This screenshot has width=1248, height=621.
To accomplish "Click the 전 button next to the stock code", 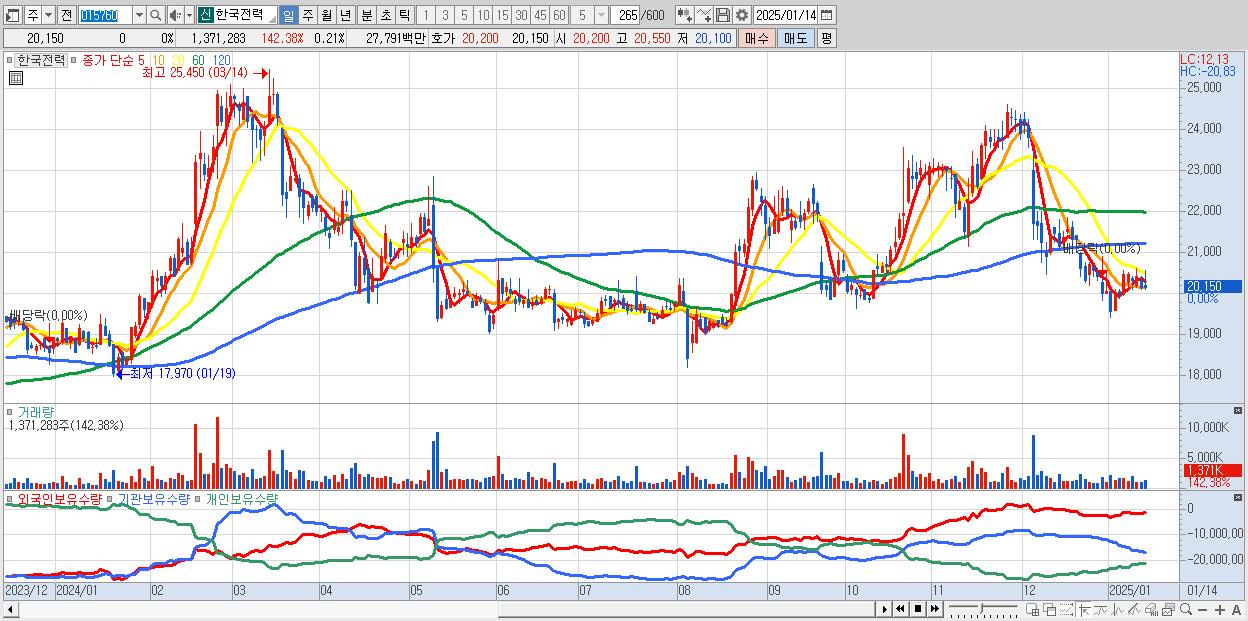I will pyautogui.click(x=66, y=15).
